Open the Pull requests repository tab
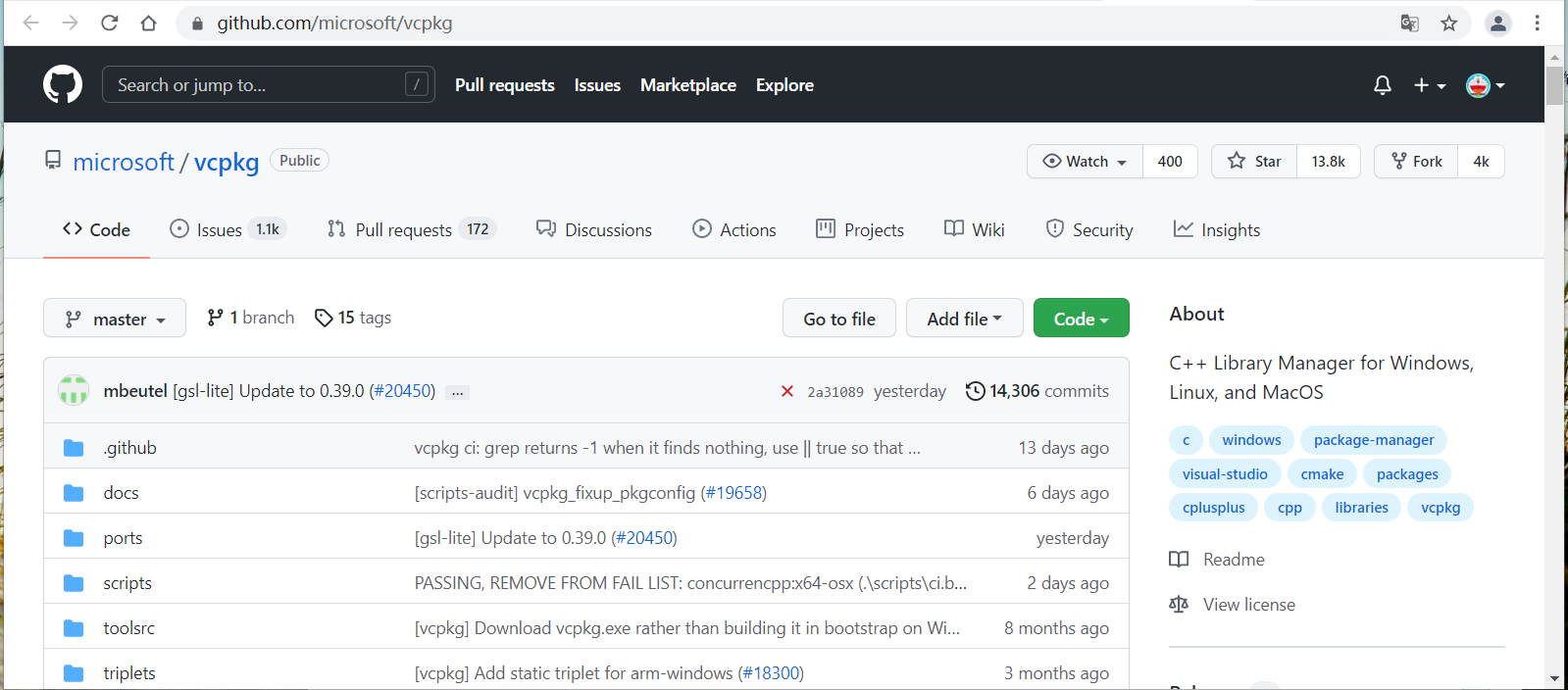 tap(412, 229)
